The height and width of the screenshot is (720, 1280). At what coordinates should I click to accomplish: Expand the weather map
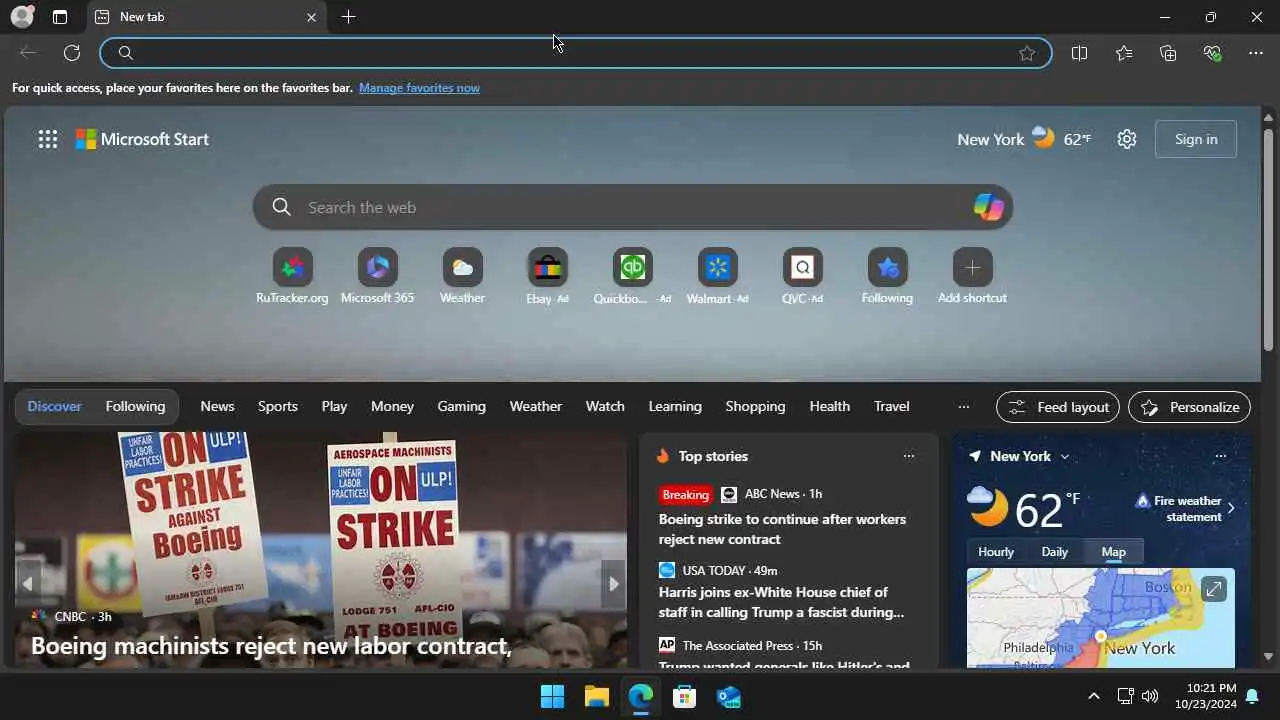(x=1213, y=589)
